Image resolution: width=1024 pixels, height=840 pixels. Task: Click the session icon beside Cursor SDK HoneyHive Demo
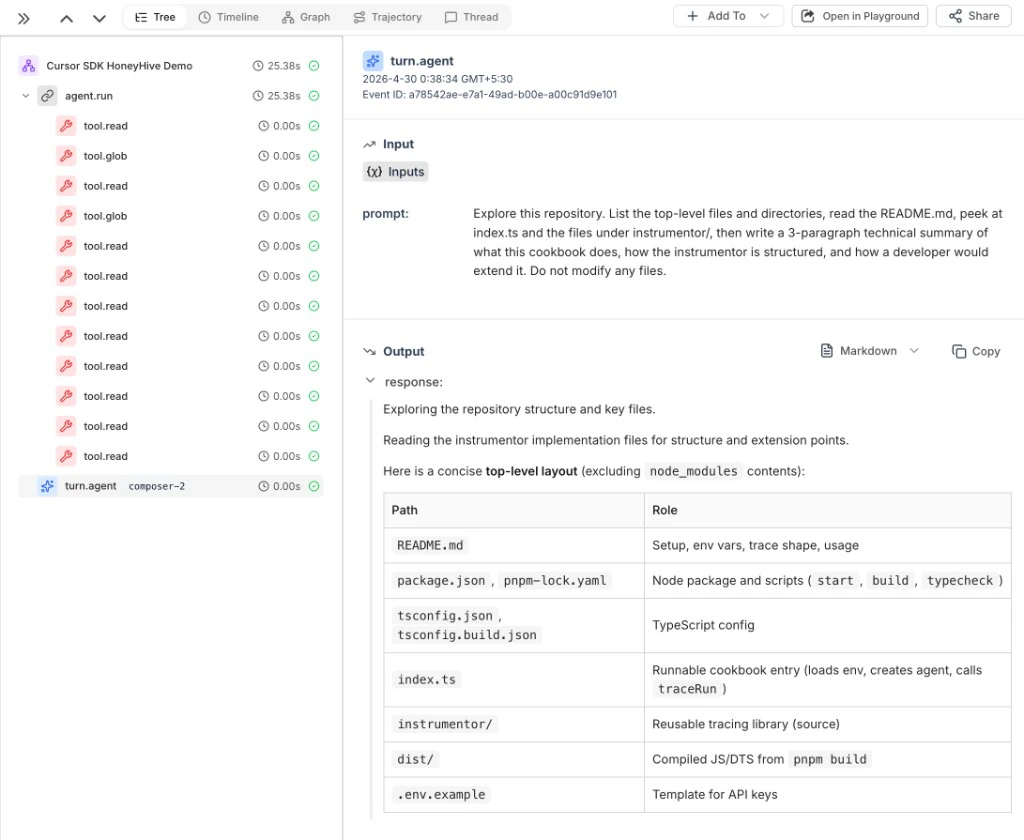[29, 66]
